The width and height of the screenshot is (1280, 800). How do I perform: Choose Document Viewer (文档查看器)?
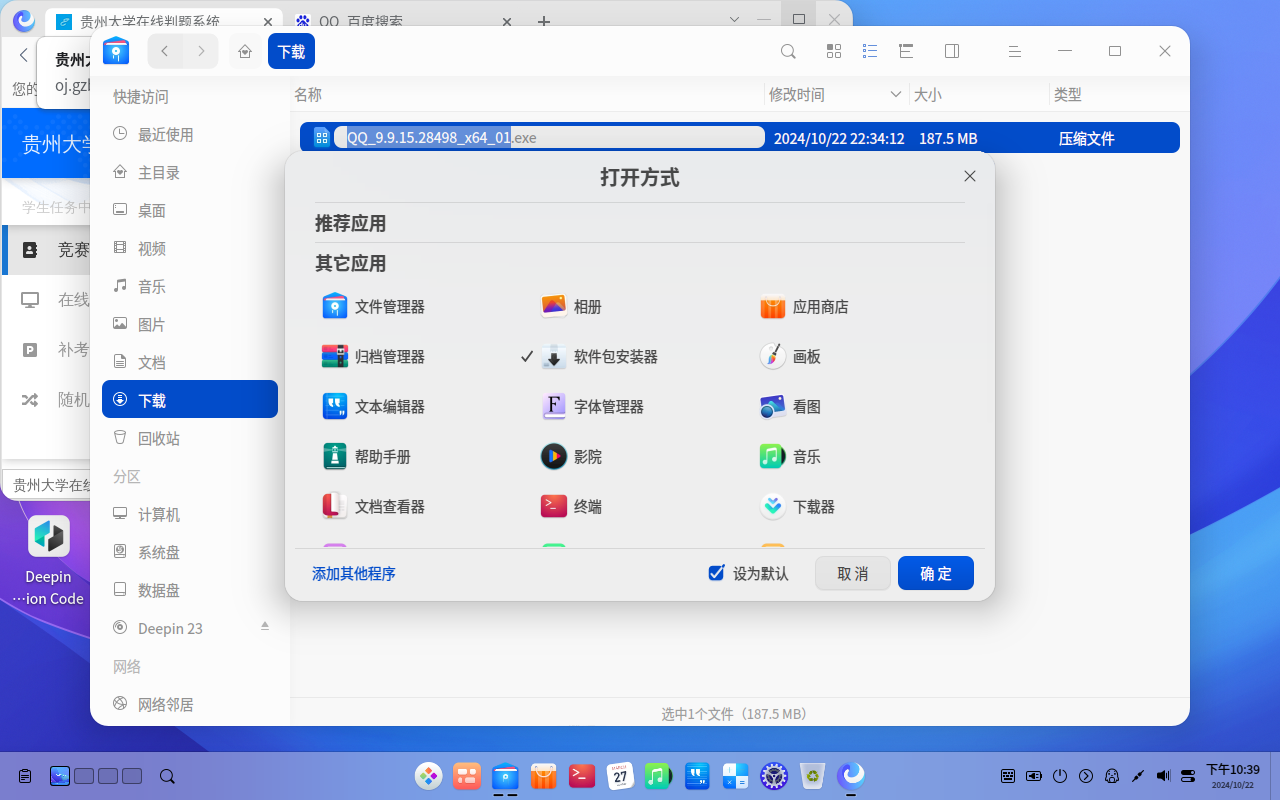pos(374,507)
